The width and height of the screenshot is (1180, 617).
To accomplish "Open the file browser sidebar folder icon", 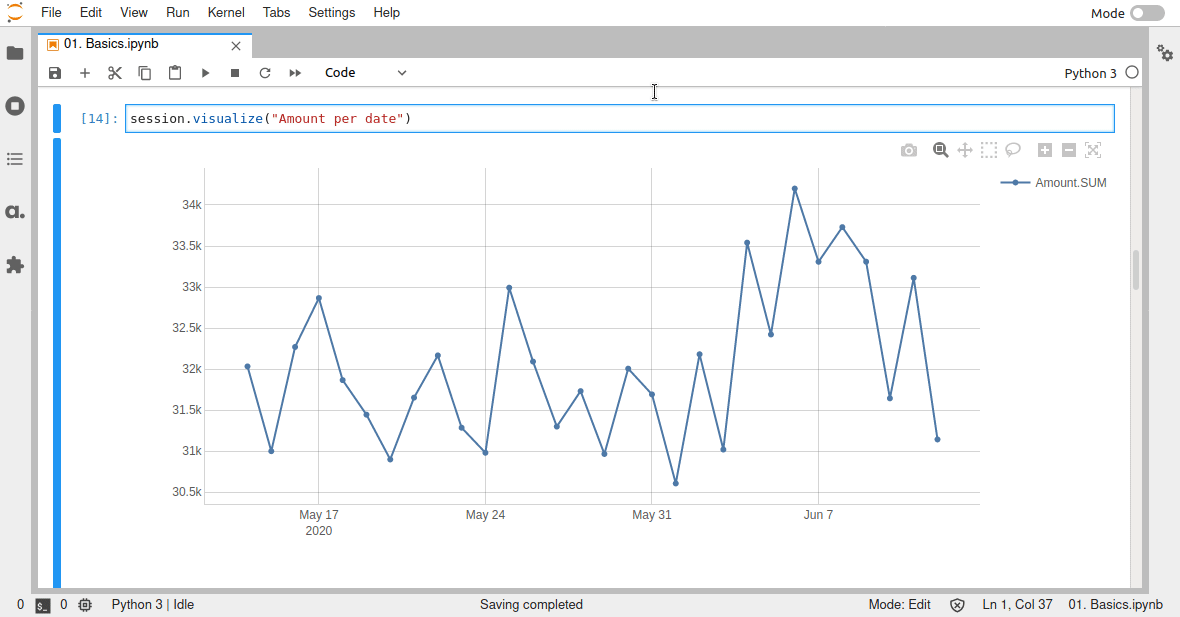I will click(x=15, y=53).
